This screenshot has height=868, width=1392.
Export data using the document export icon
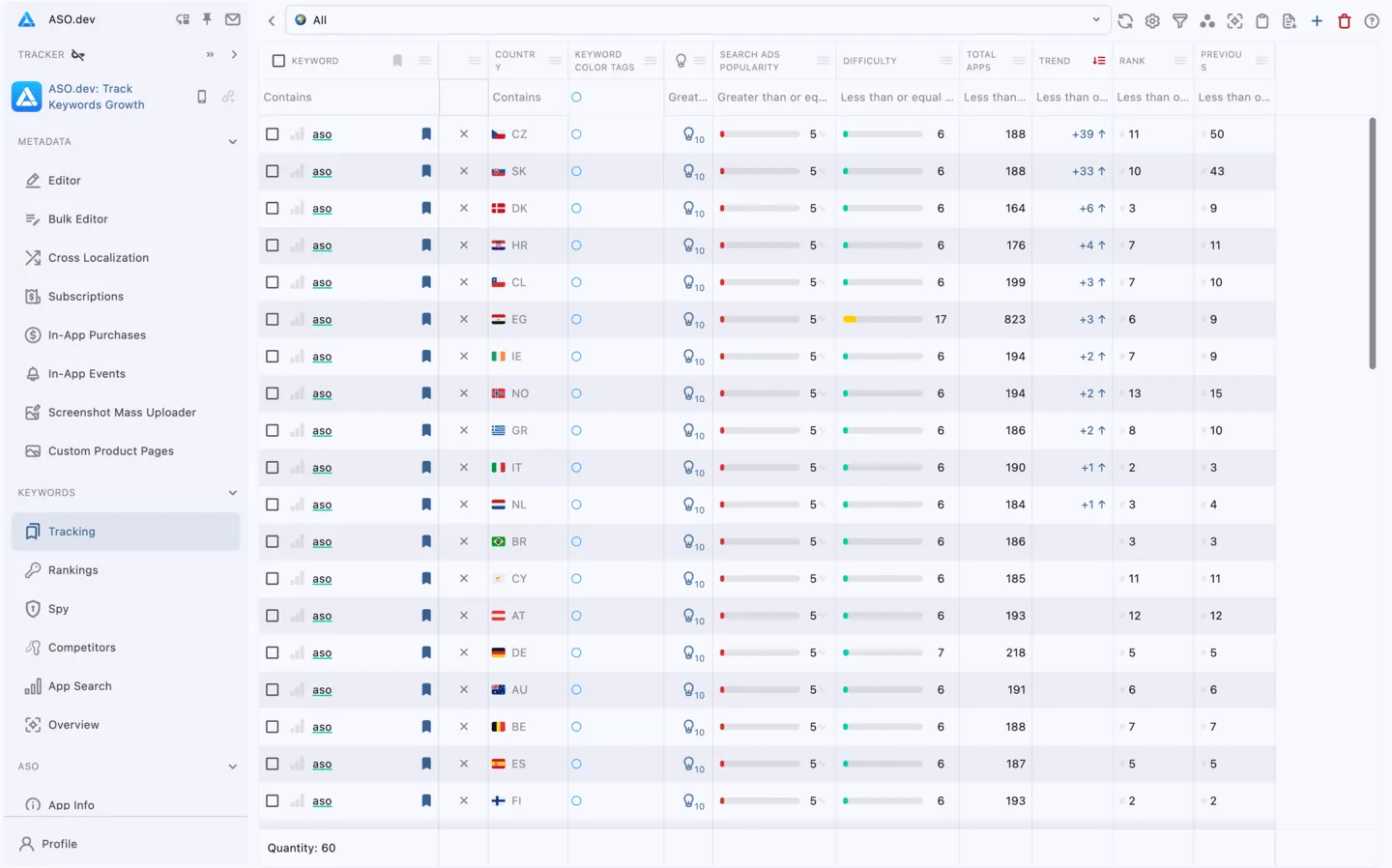pyautogui.click(x=1290, y=19)
